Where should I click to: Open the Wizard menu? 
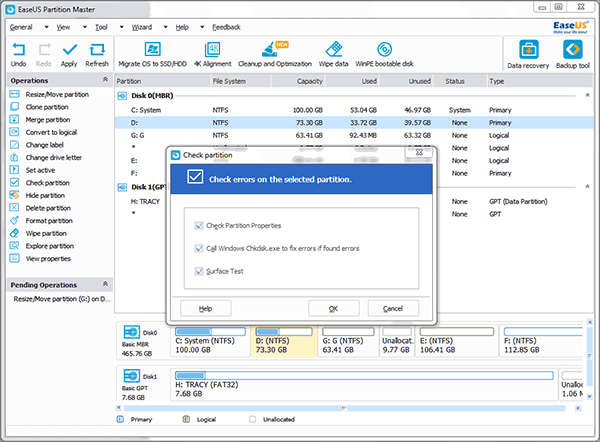[142, 27]
